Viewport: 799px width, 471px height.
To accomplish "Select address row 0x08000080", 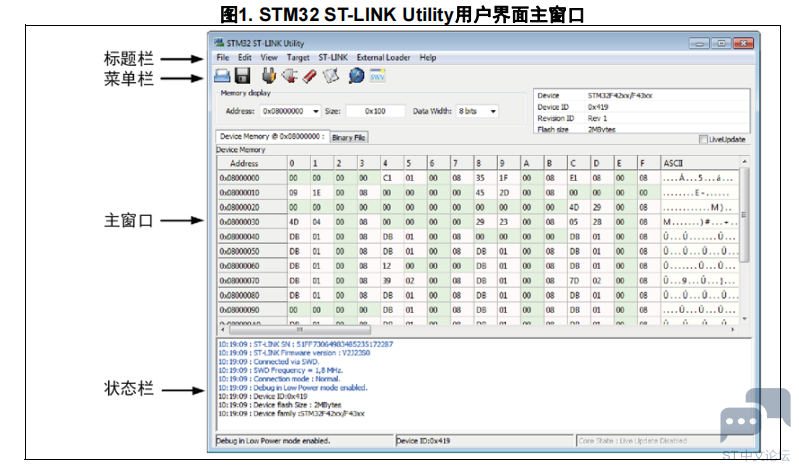I will click(252, 296).
